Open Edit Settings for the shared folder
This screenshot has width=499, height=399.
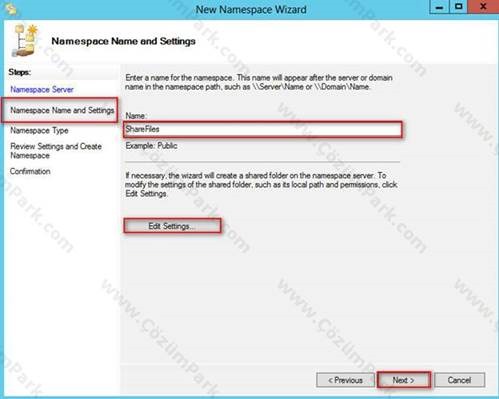(x=172, y=226)
